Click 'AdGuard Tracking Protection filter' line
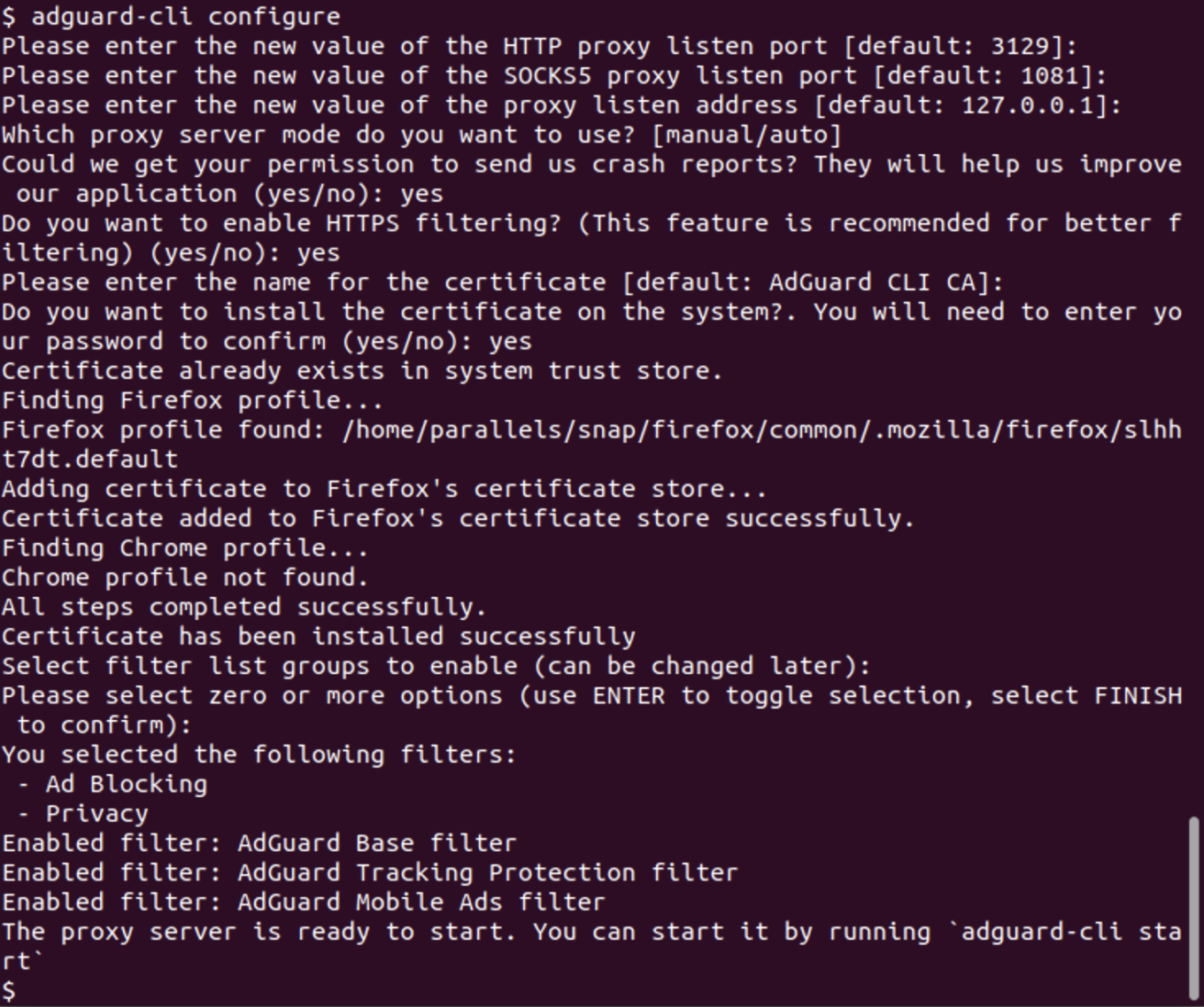Viewport: 1204px width, 1007px height. pos(487,873)
